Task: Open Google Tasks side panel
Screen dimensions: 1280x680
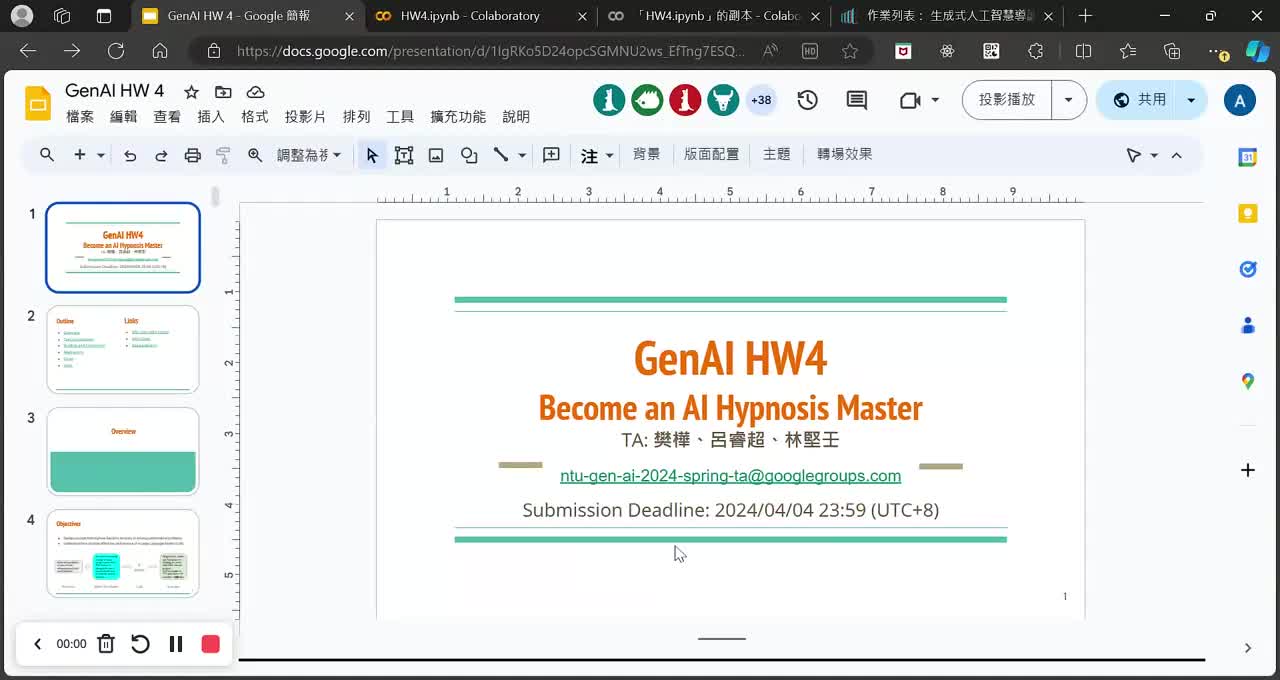Action: click(x=1247, y=269)
